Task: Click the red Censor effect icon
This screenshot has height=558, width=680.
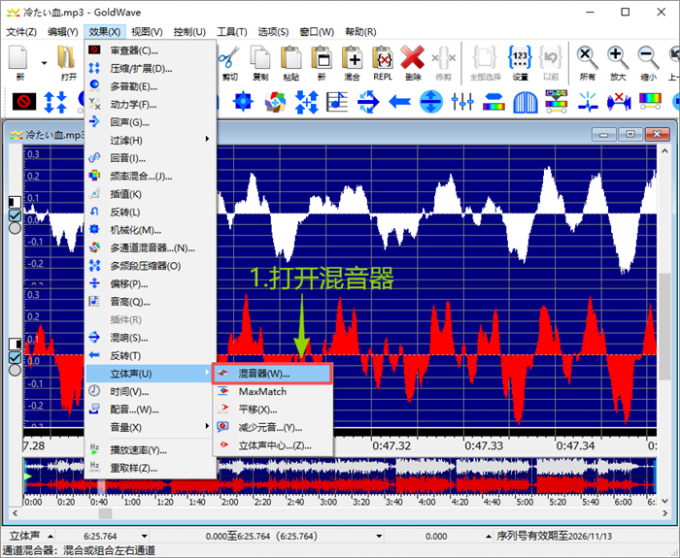Action: click(x=24, y=102)
